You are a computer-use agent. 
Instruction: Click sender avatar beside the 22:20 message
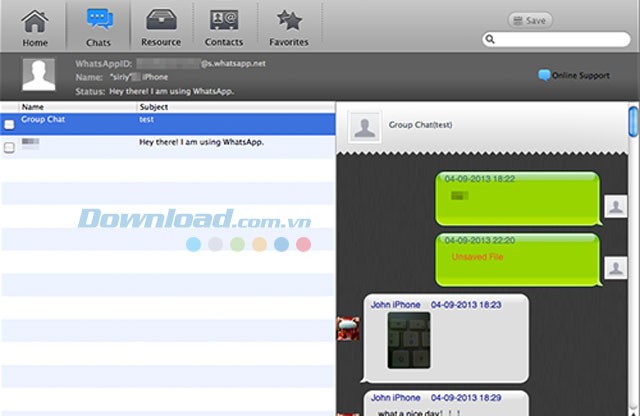tap(616, 268)
